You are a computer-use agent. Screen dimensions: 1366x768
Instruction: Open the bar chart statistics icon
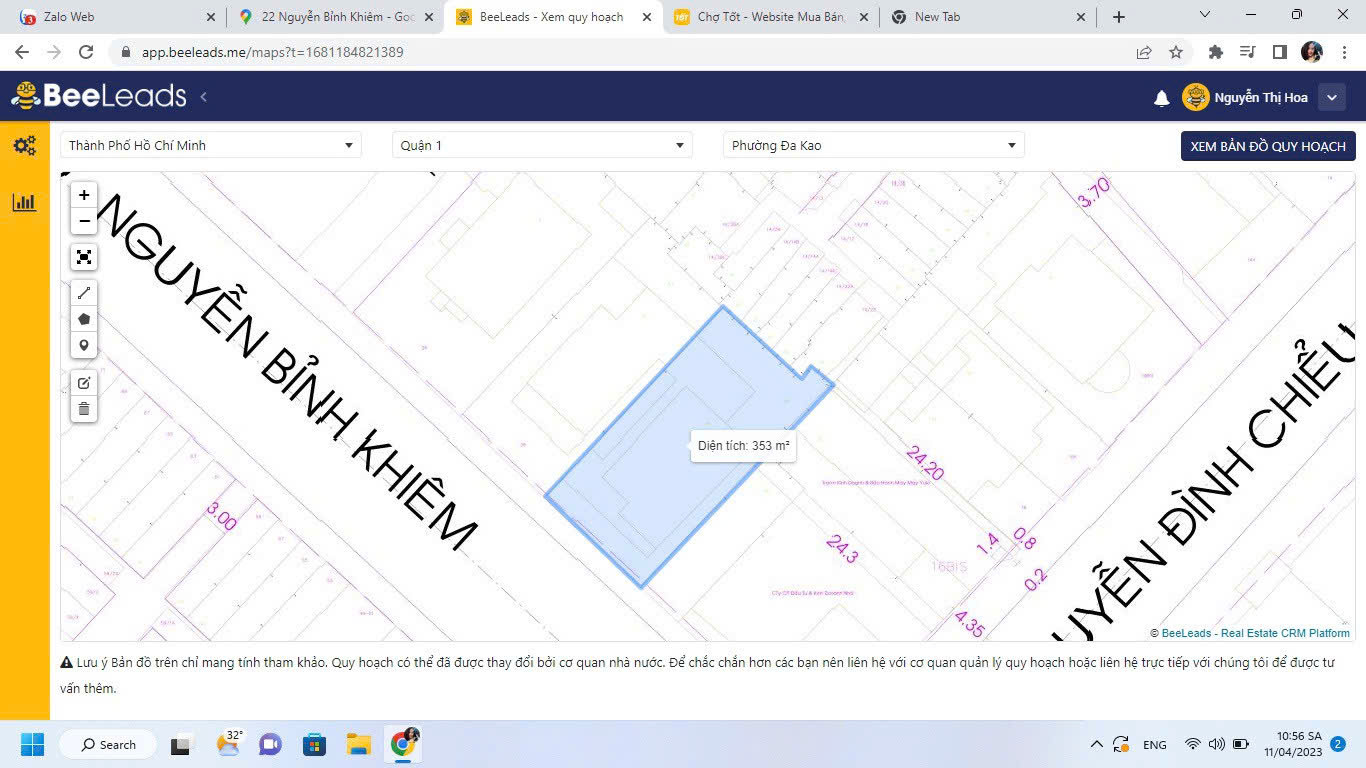coord(24,203)
